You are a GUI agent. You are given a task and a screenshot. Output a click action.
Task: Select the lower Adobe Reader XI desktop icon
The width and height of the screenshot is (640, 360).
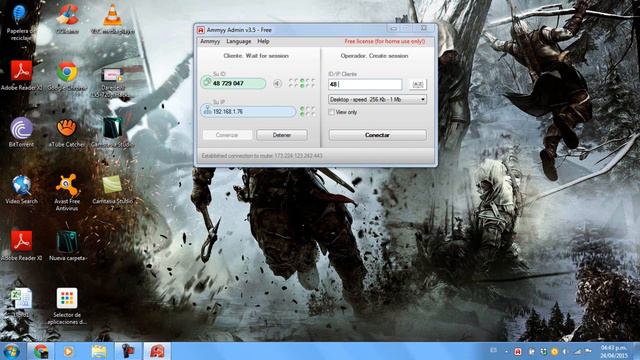(21, 245)
